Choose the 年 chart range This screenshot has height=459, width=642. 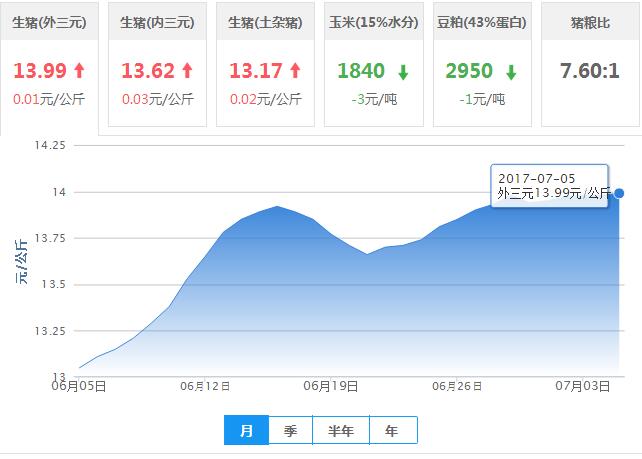tap(392, 431)
